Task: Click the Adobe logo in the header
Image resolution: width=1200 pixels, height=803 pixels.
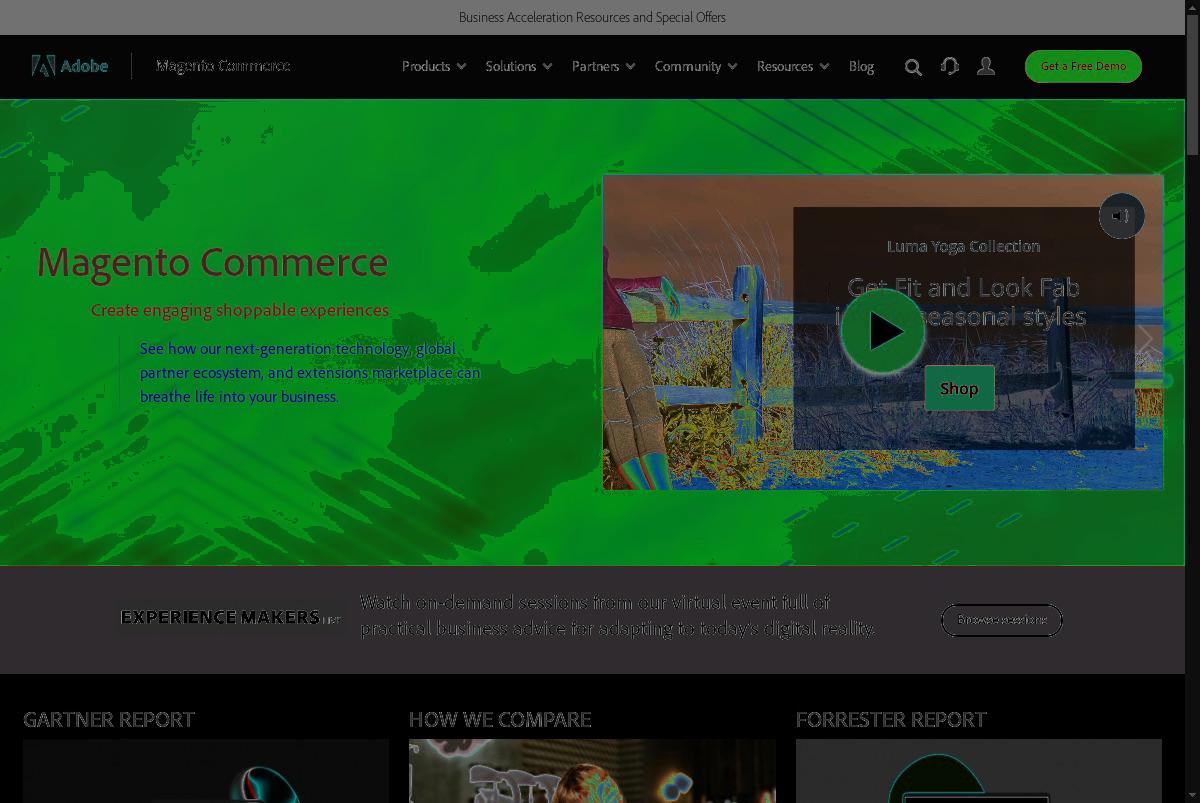Action: click(69, 66)
